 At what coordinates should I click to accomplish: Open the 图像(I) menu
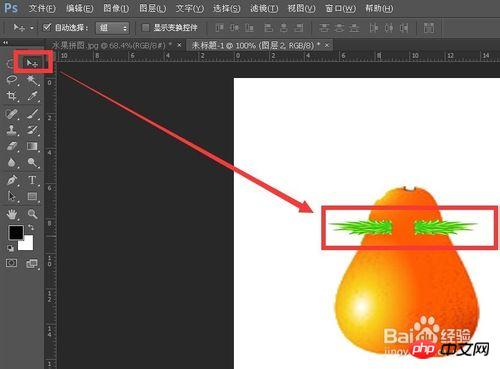coord(116,8)
